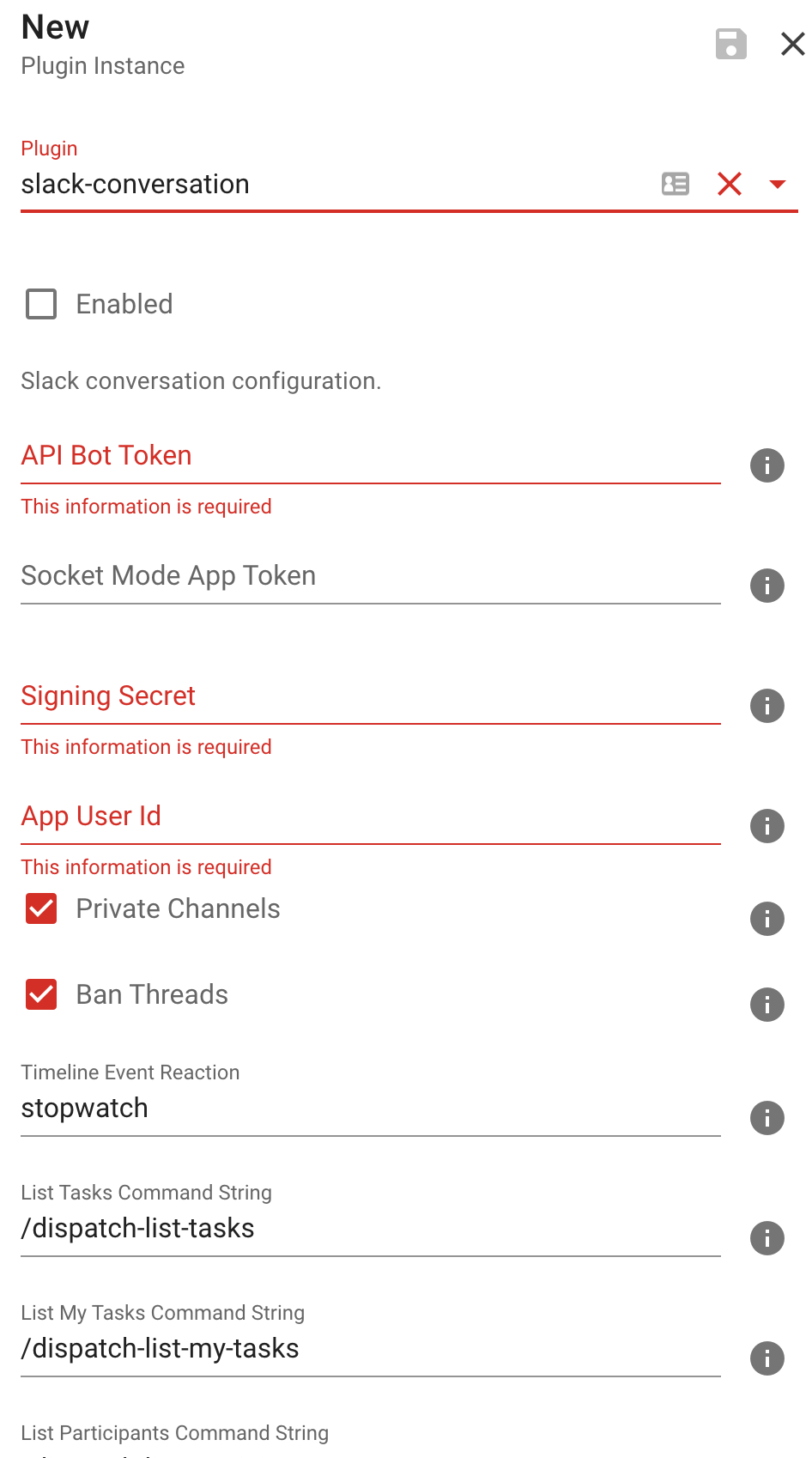View info for Private Channels
The width and height of the screenshot is (812, 1458).
[767, 918]
